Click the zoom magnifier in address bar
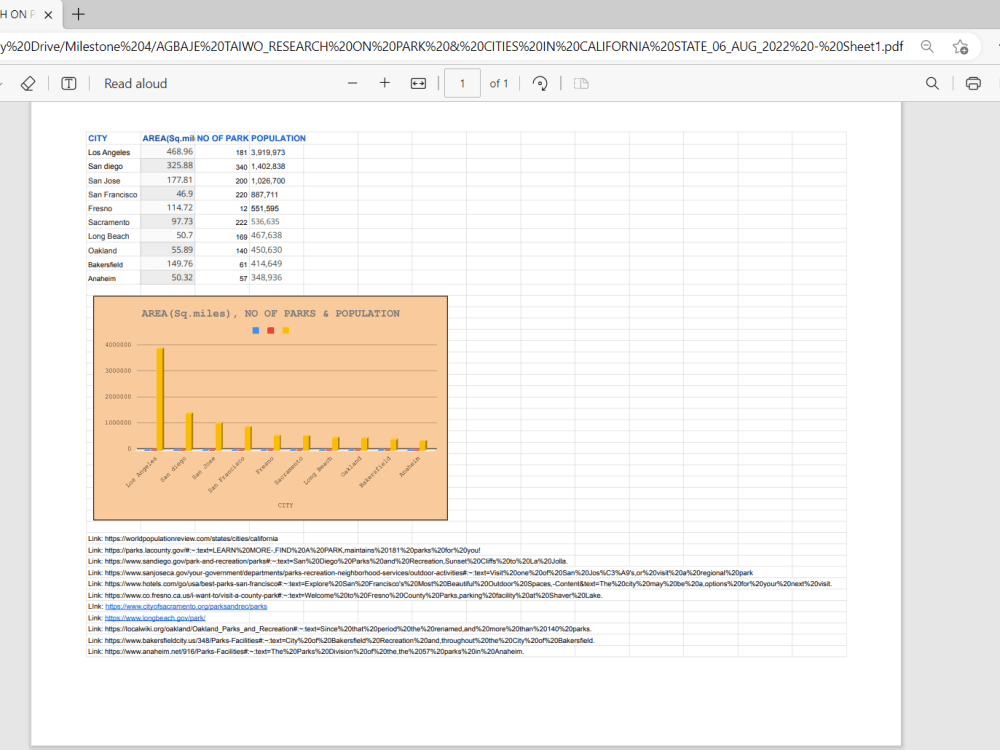This screenshot has width=1000, height=750. (927, 47)
